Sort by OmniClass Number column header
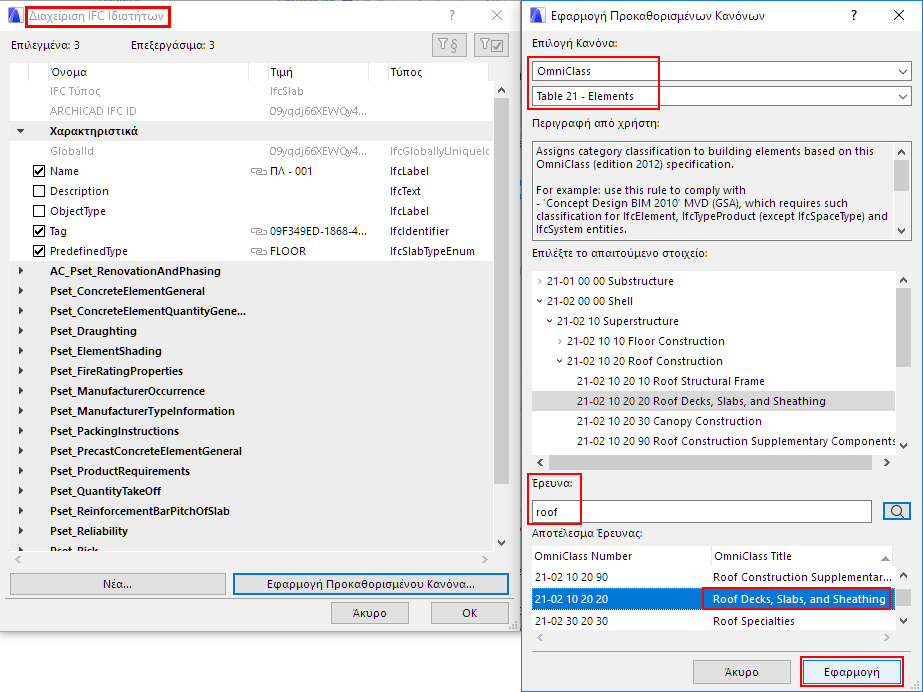 622,556
